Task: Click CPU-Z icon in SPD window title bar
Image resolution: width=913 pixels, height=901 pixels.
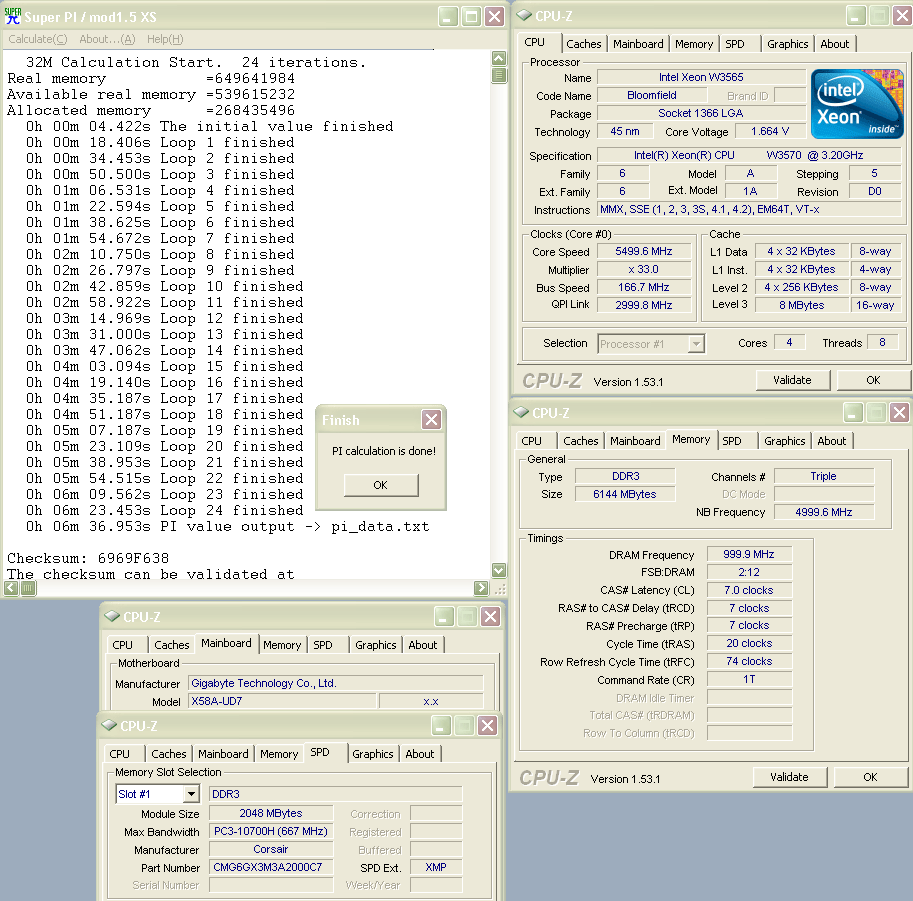Action: [108, 726]
